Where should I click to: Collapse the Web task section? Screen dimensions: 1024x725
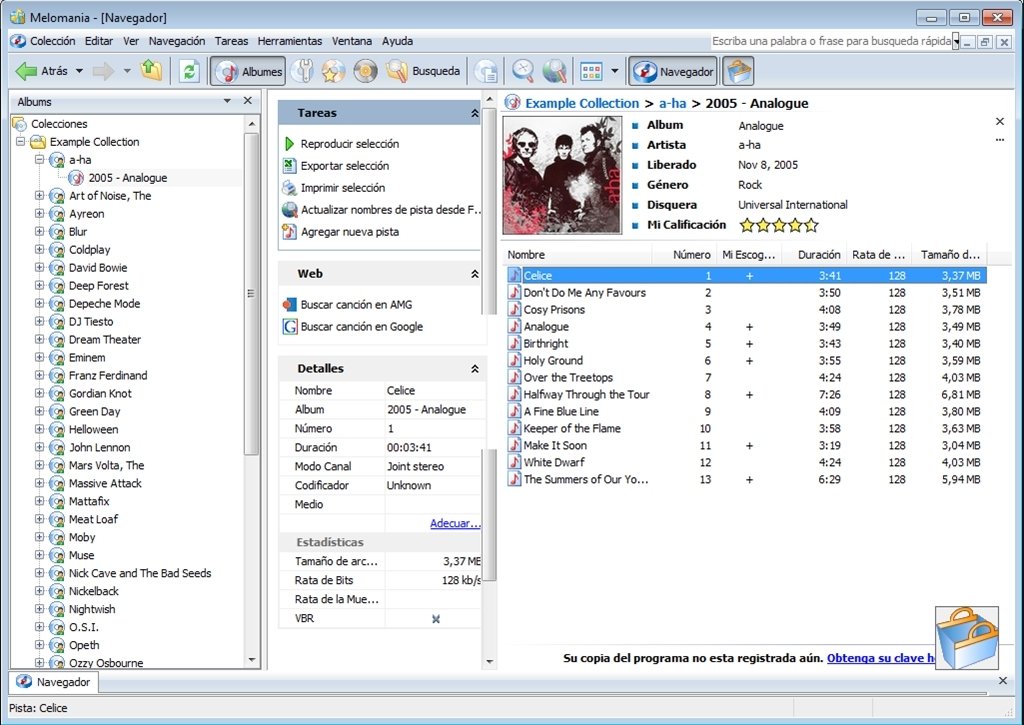coord(475,274)
